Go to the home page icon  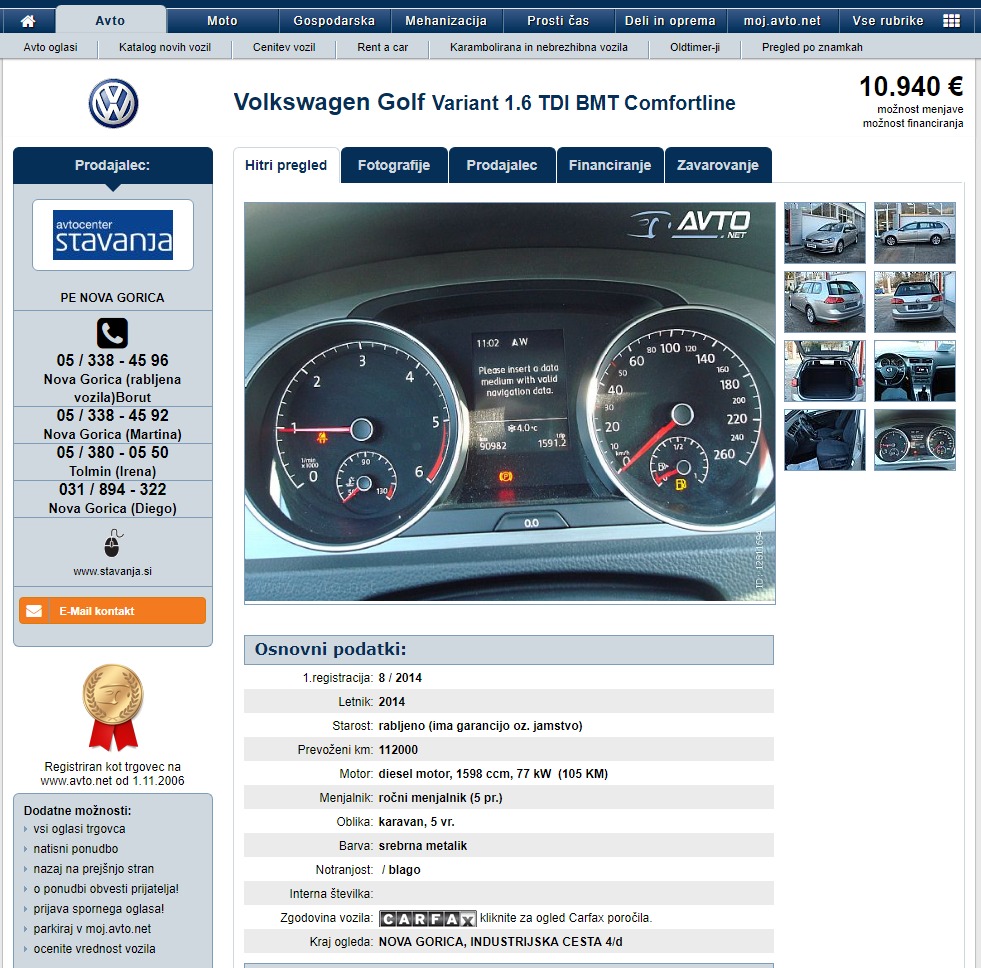click(28, 21)
